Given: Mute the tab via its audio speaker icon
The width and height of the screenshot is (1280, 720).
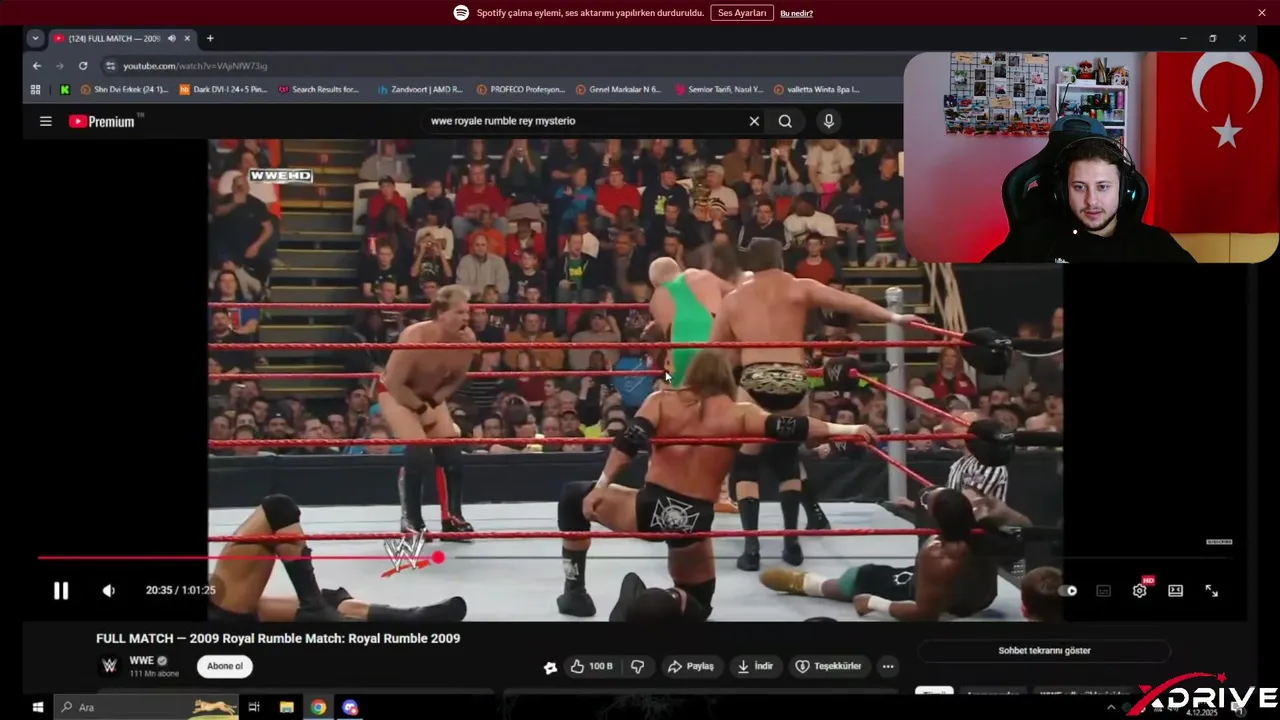Looking at the screenshot, I should 171,38.
